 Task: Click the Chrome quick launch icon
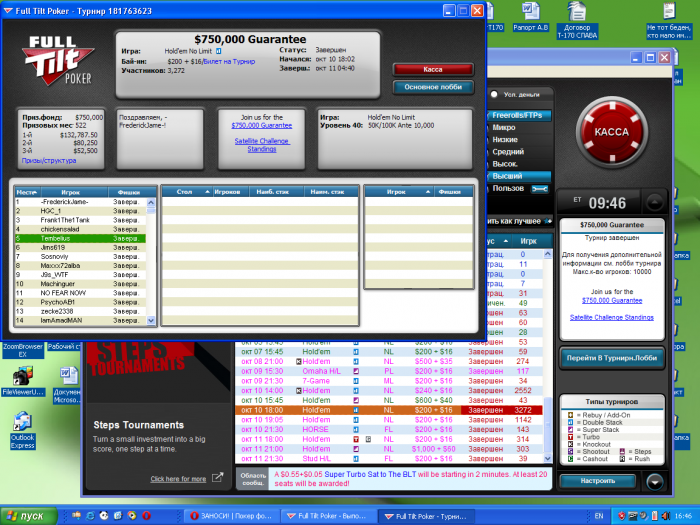tap(132, 516)
